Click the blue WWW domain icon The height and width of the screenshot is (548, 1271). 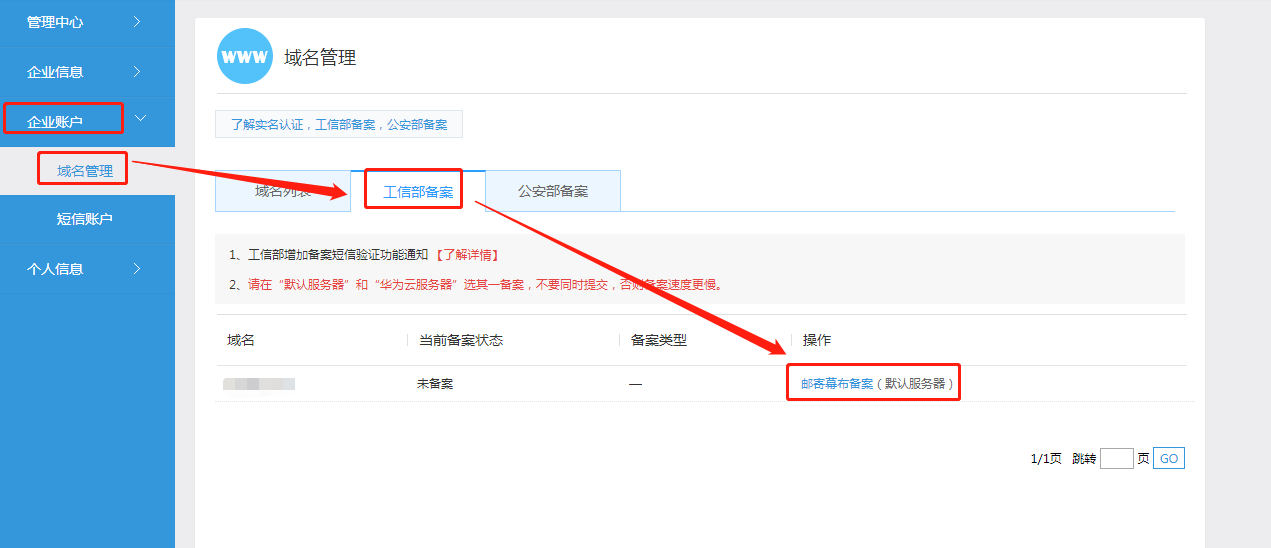(244, 57)
